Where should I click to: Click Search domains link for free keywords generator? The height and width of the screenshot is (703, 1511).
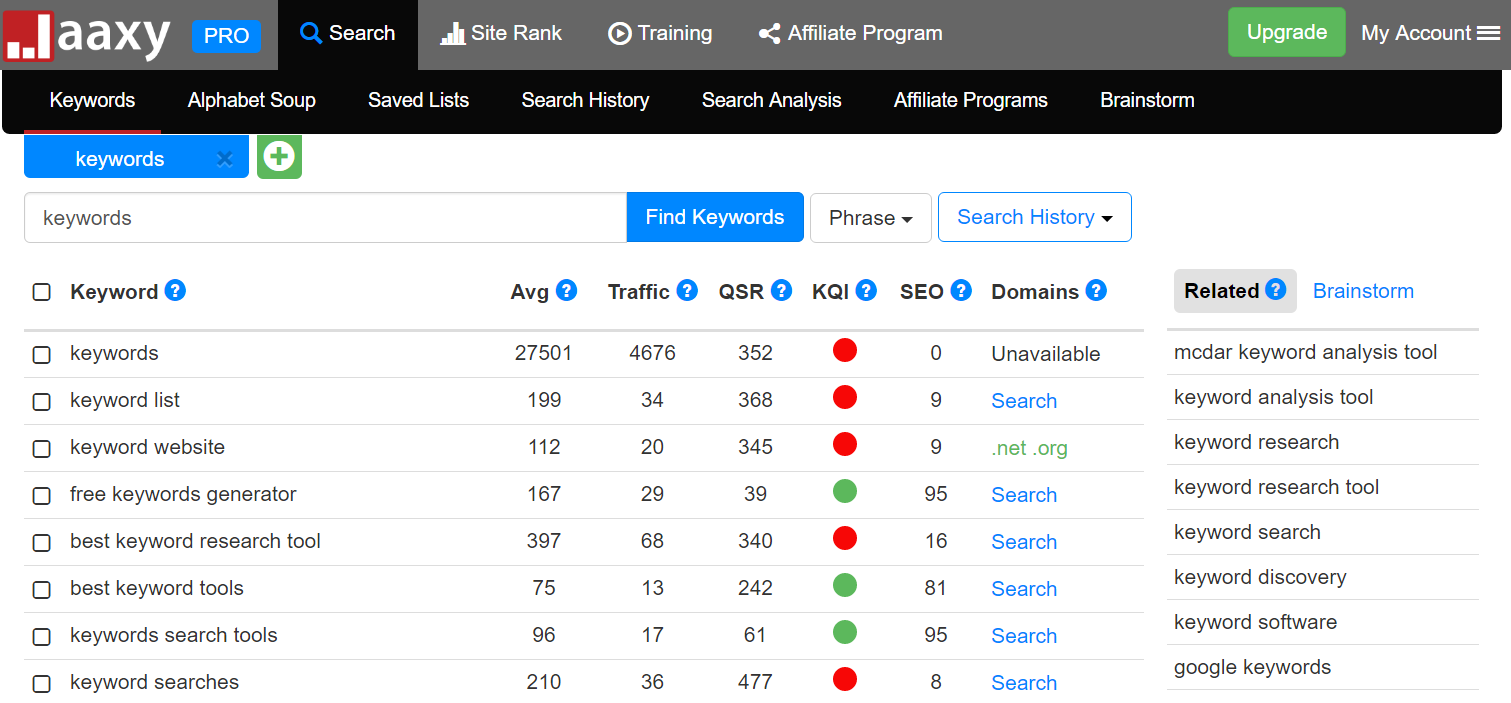pos(1024,495)
